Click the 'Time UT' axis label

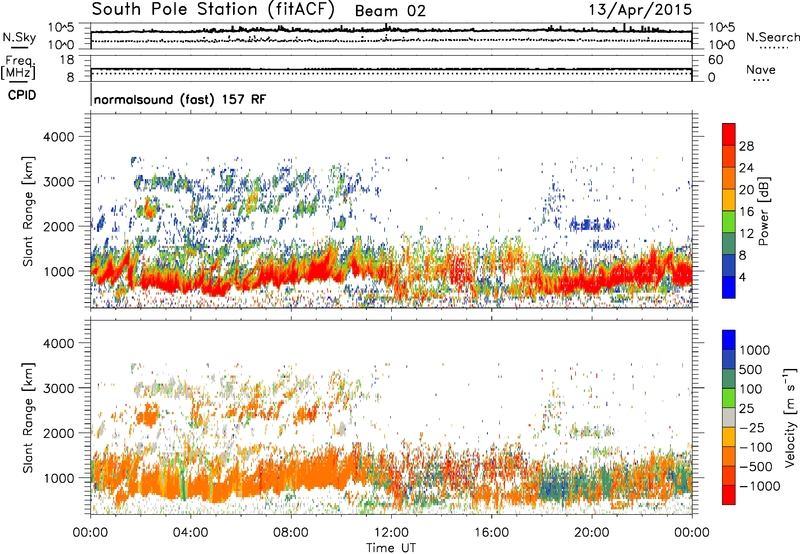tap(391, 548)
